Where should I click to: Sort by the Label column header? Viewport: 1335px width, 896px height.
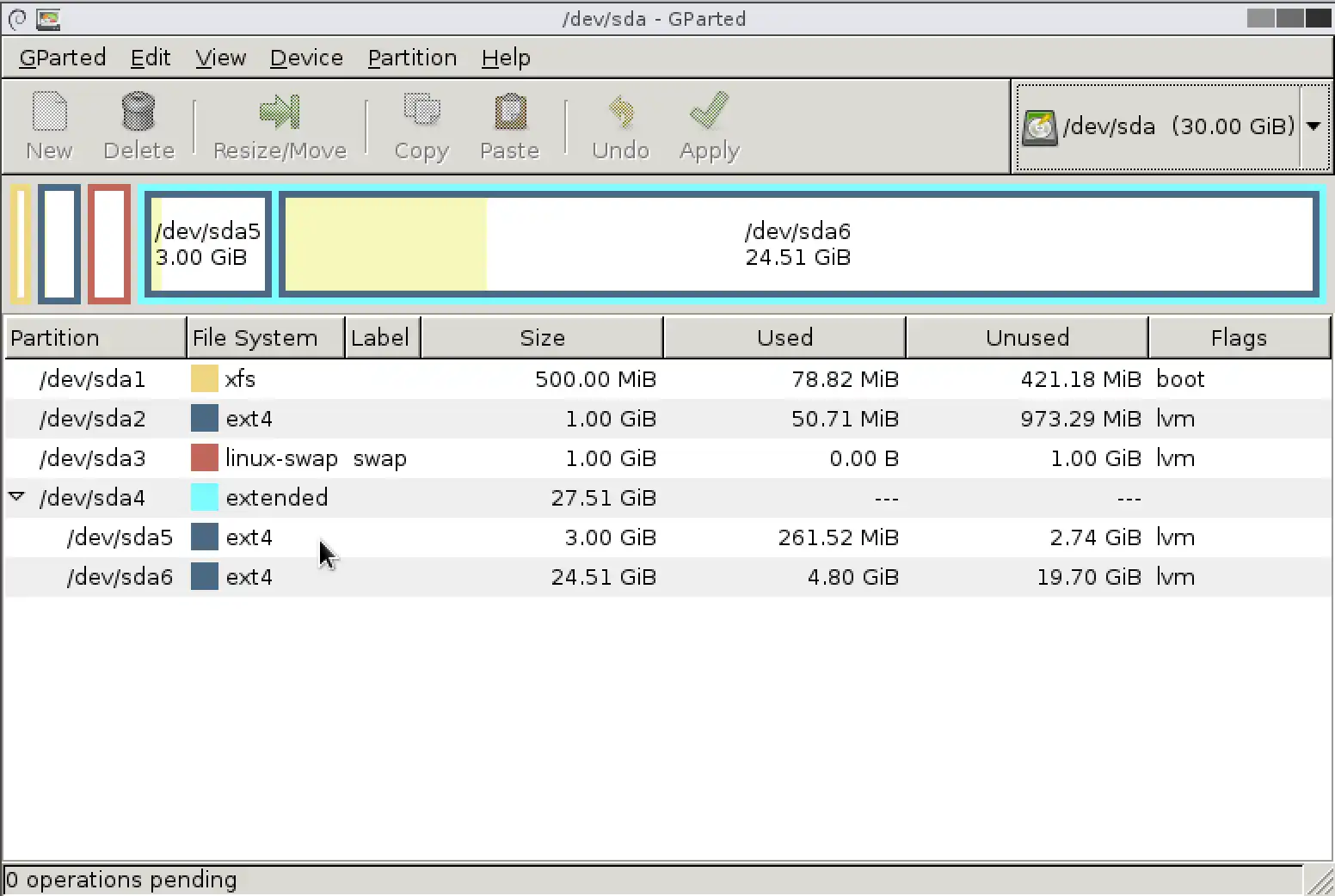tap(383, 337)
